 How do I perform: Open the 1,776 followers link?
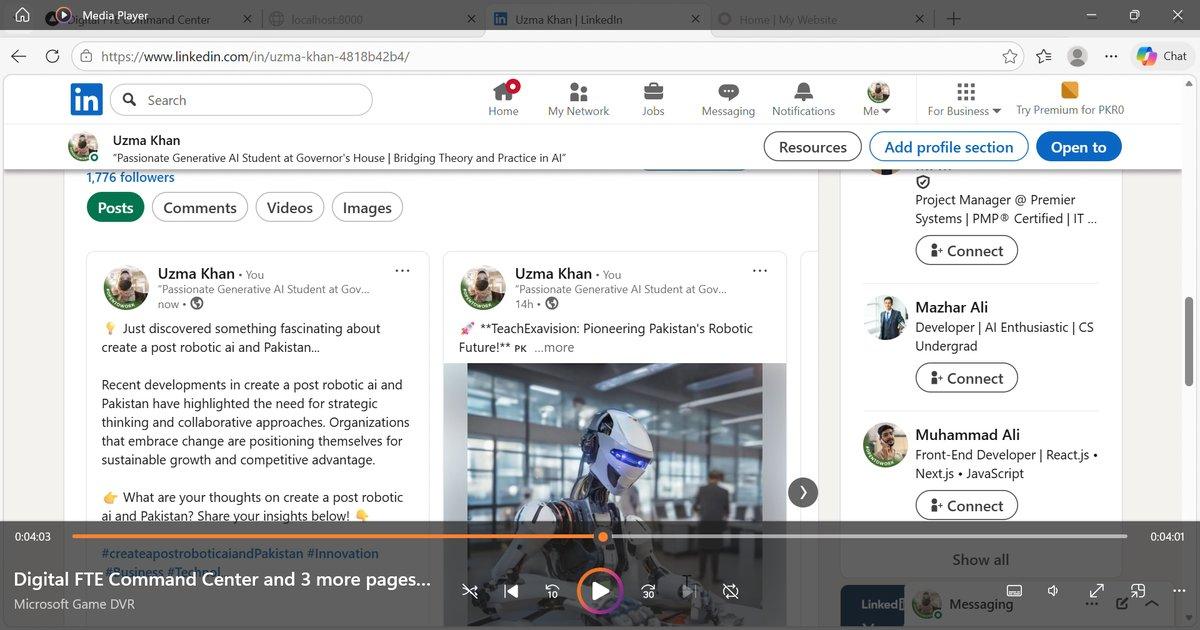[130, 177]
